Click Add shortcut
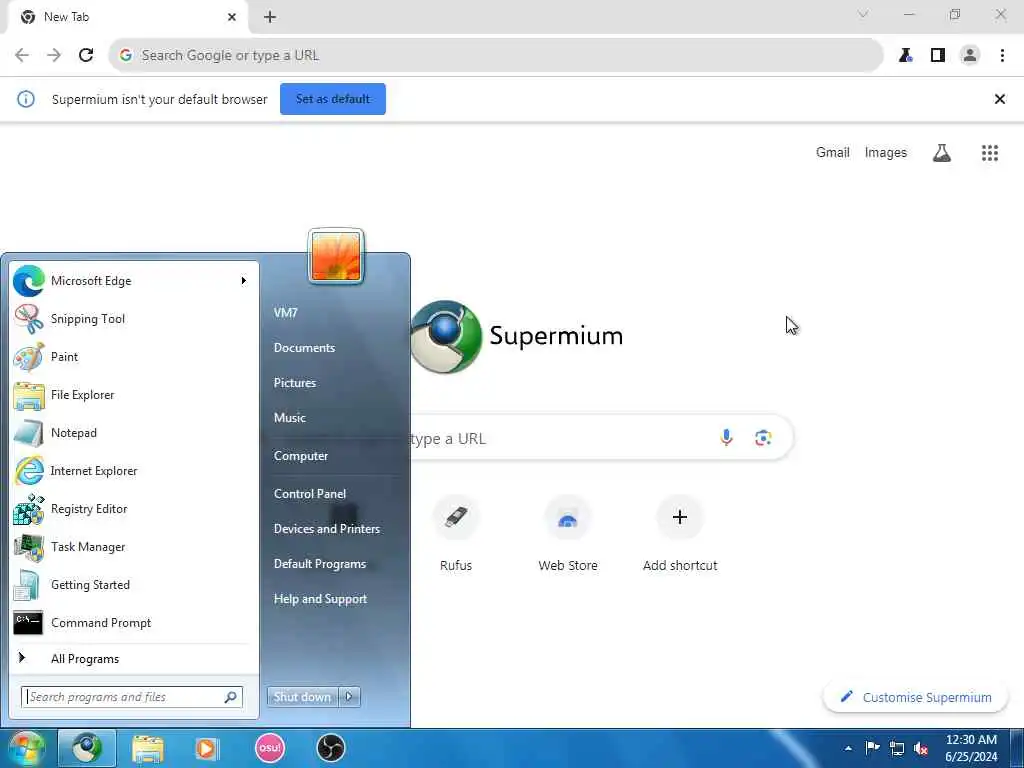 680,534
